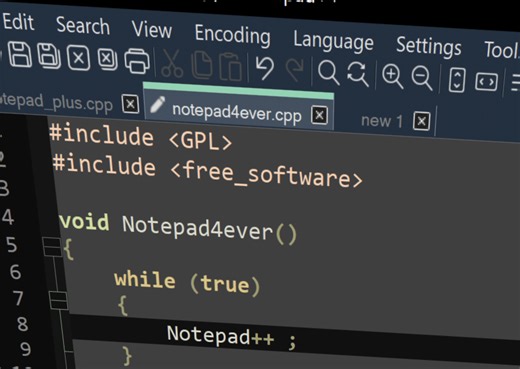Close the notepad_plus.cpp tab
The height and width of the screenshot is (369, 520).
pos(130,104)
